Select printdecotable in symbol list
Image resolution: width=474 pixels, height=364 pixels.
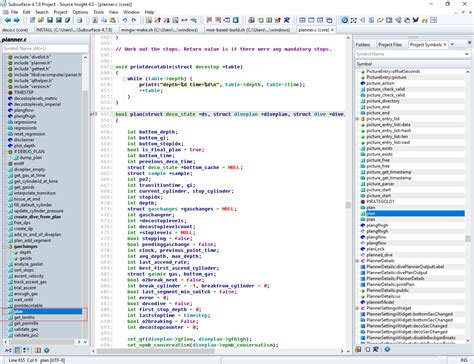28,305
